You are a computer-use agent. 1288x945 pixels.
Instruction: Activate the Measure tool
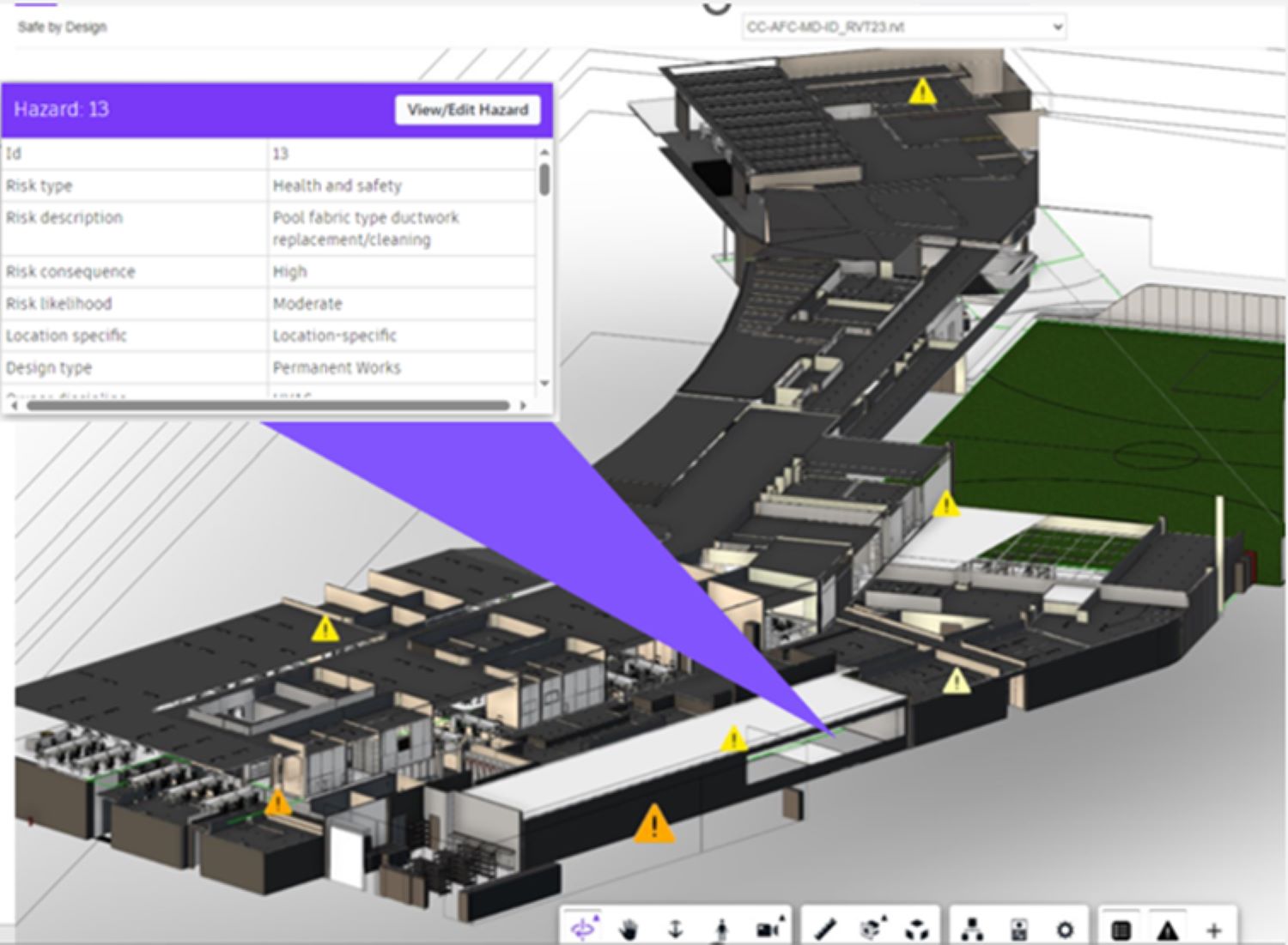point(825,927)
